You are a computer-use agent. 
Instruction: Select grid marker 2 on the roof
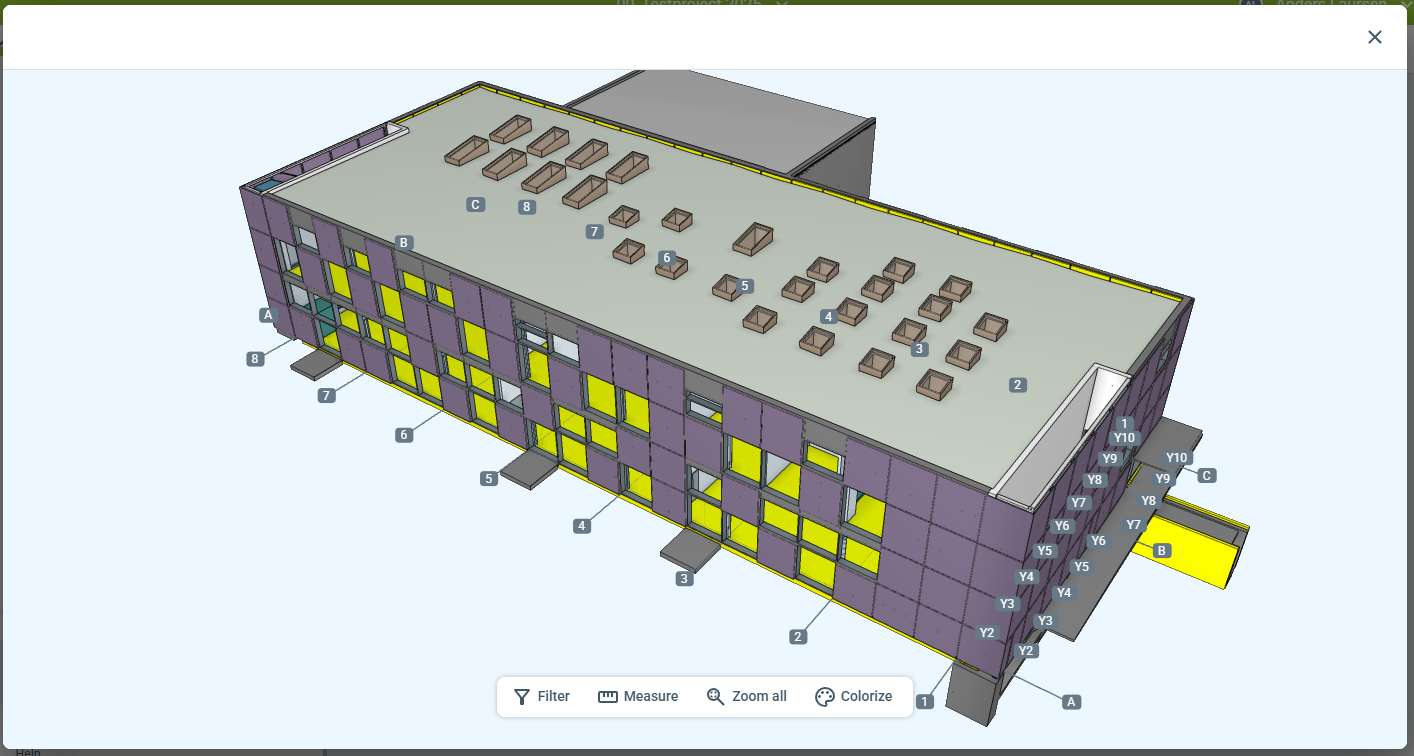click(x=1017, y=385)
